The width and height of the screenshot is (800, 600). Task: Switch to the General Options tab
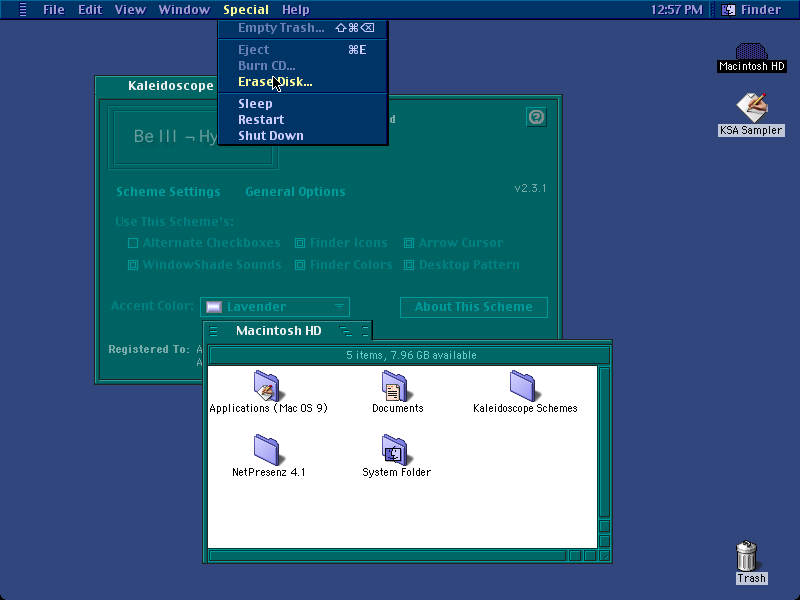295,192
